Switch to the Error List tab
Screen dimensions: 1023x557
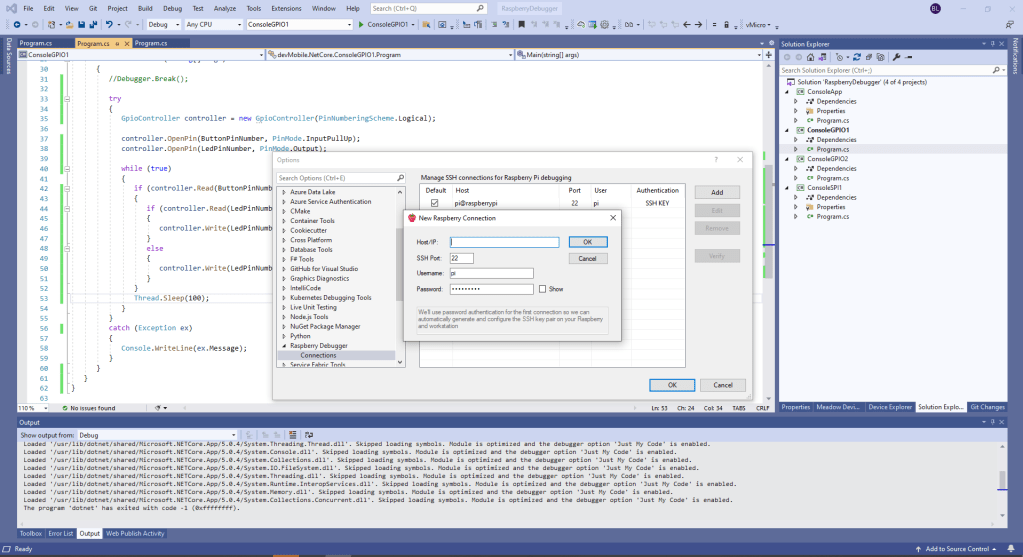(61, 534)
